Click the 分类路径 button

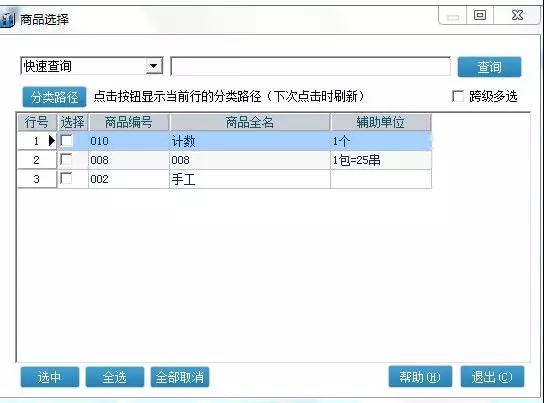coord(54,97)
